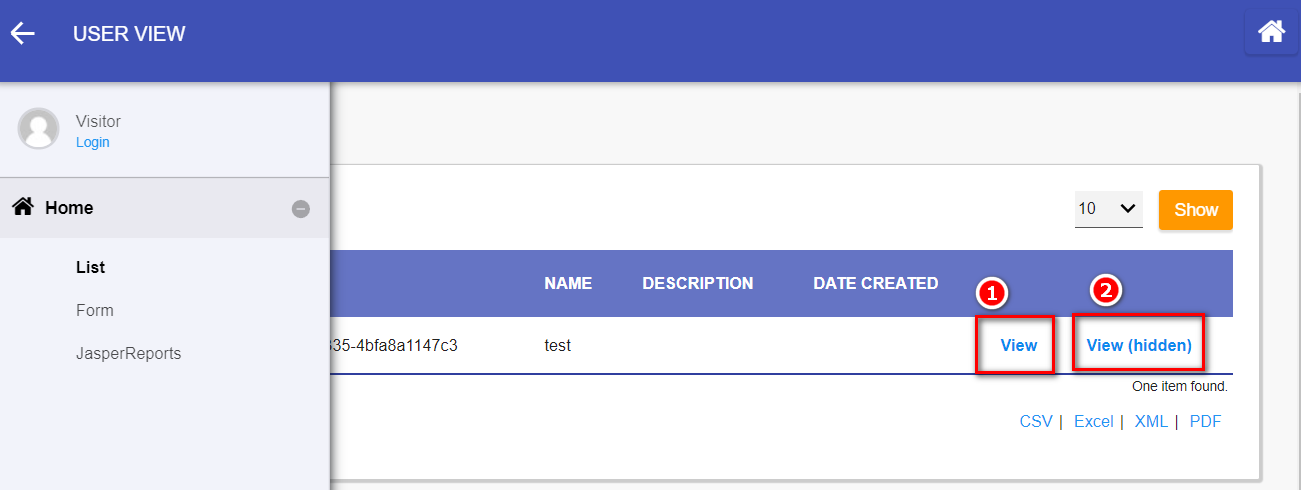Click the Login link
The width and height of the screenshot is (1301, 490).
pyautogui.click(x=93, y=142)
